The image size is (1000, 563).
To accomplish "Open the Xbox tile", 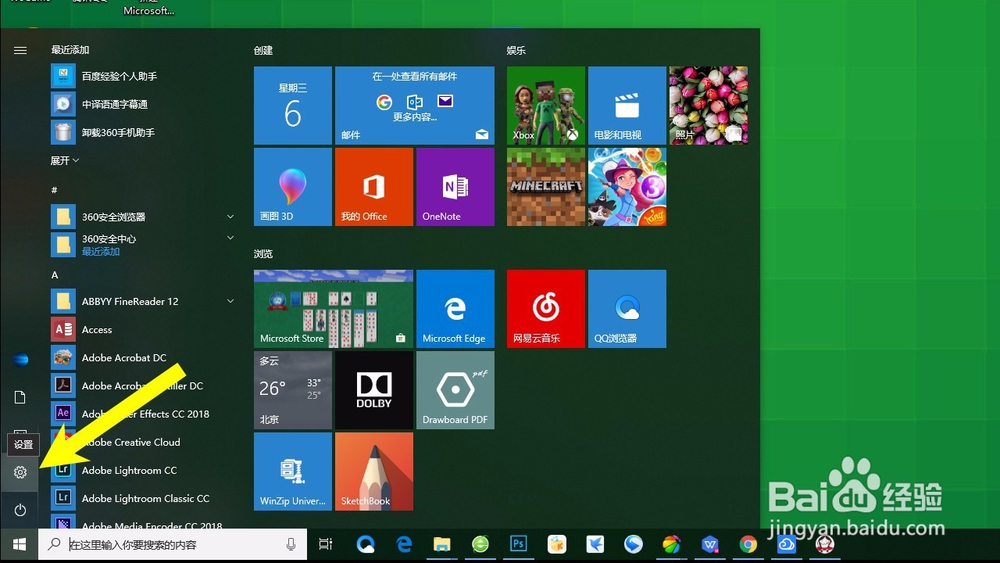I will tap(546, 105).
